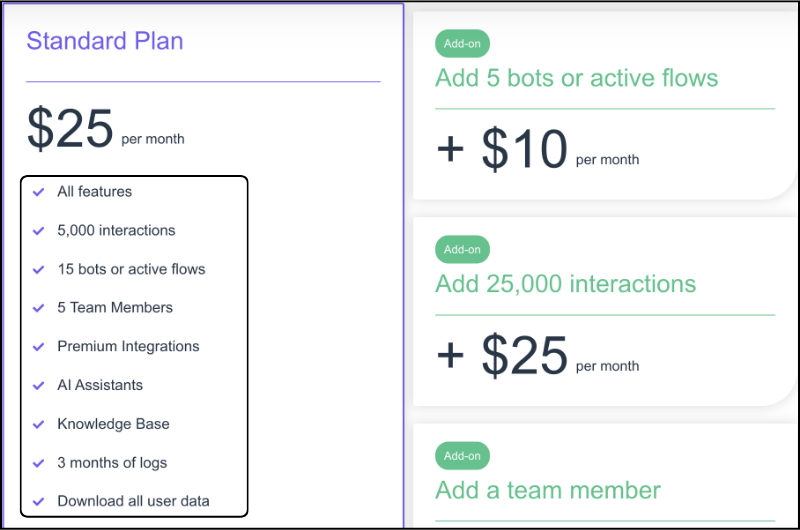Click checkmark beside Knowledge Base
Viewport: 800px width, 530px height.
[x=38, y=424]
